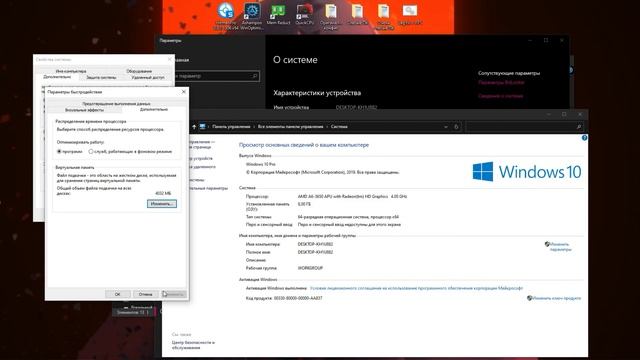The image size is (640, 360).
Task: Open the QuickCPU desktop shortcut
Action: pos(304,14)
